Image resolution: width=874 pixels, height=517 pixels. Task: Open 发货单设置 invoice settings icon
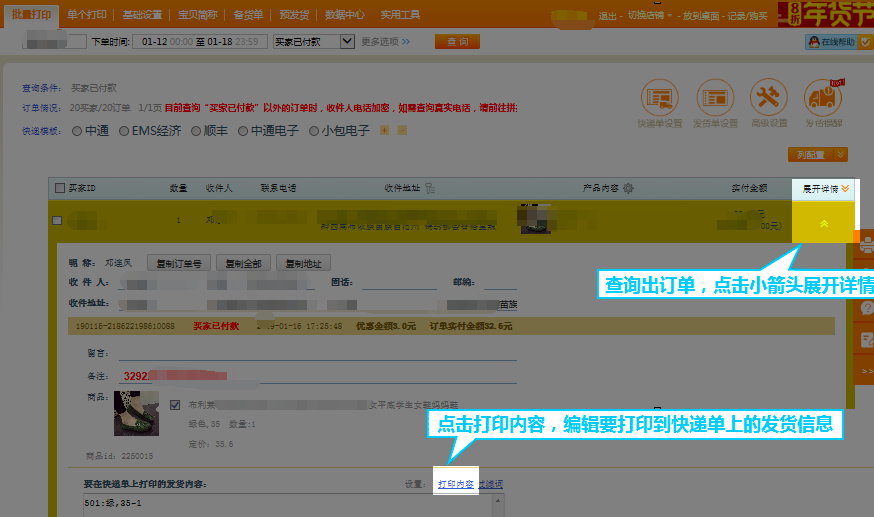coord(715,98)
